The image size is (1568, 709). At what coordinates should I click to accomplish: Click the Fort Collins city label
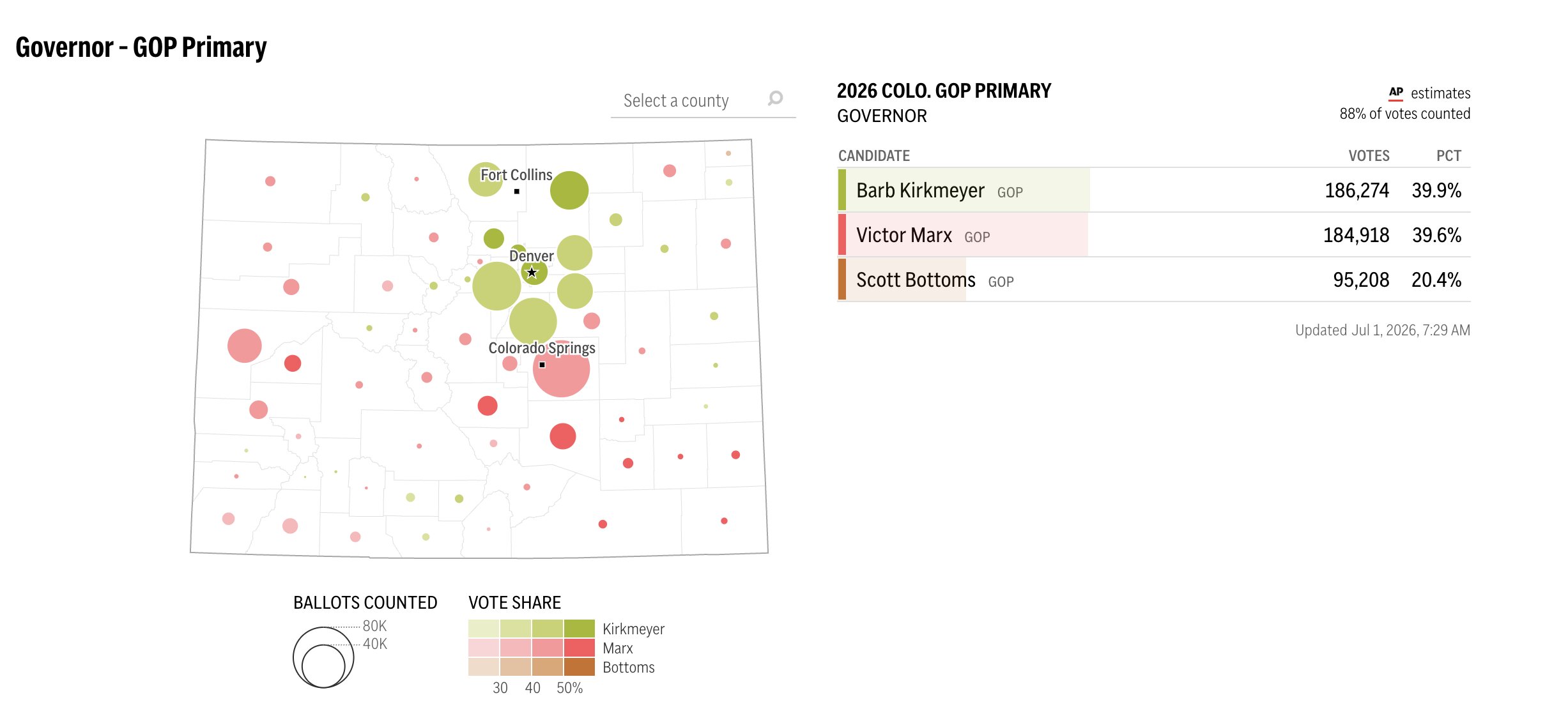516,175
